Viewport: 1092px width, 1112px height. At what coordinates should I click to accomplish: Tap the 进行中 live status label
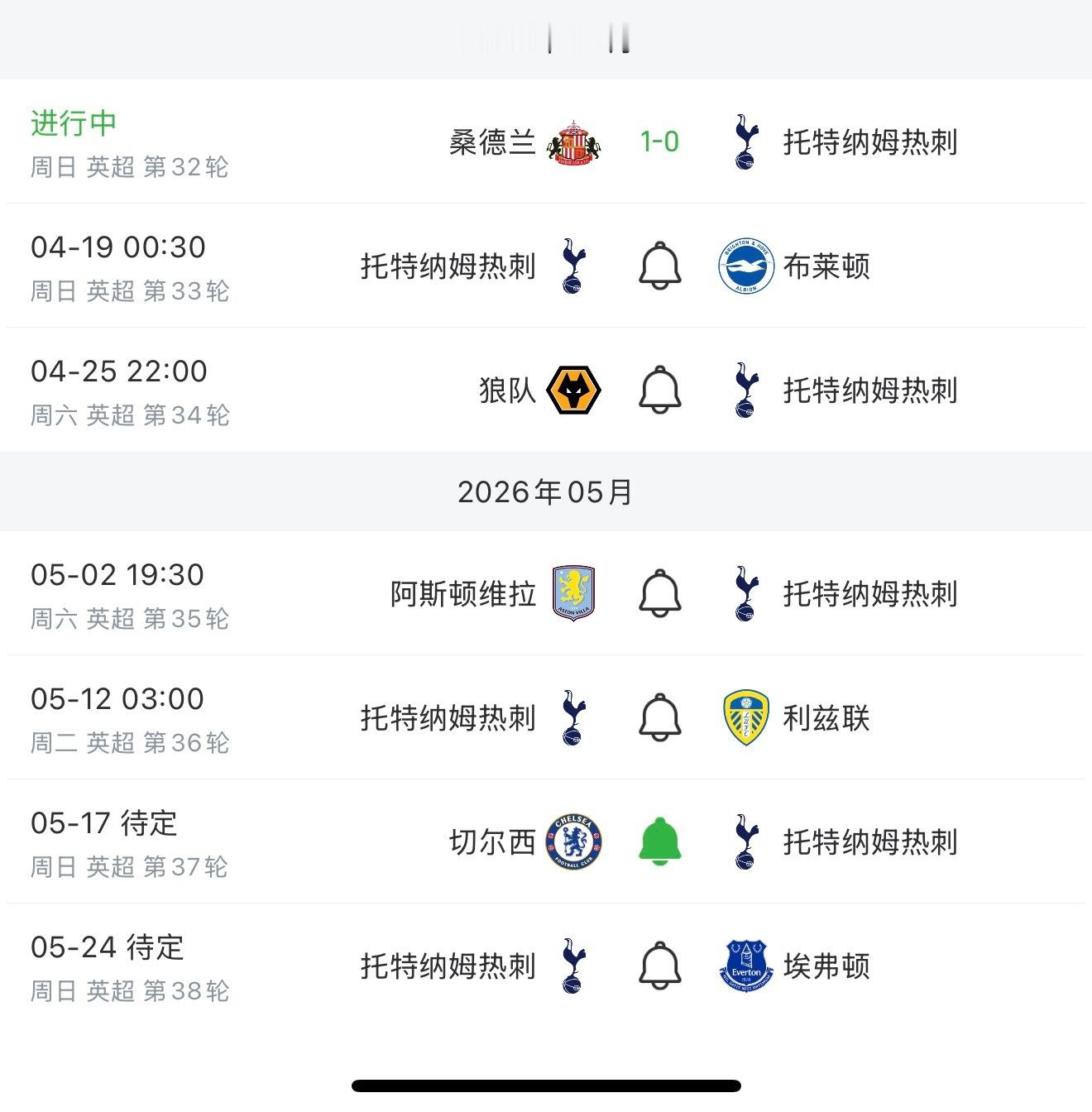74,123
